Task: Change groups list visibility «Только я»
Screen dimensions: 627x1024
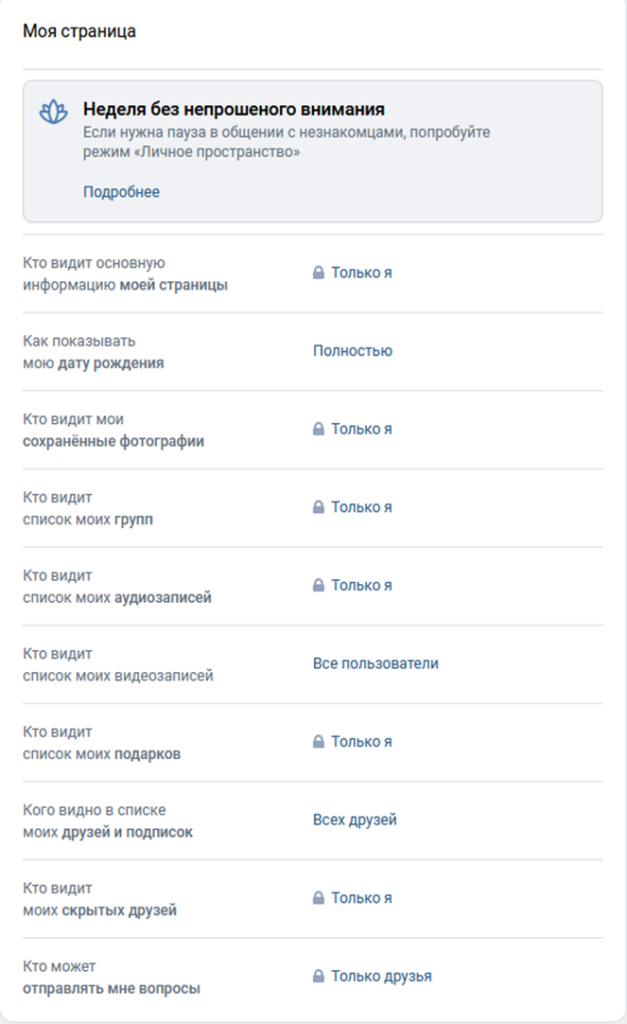Action: [361, 507]
